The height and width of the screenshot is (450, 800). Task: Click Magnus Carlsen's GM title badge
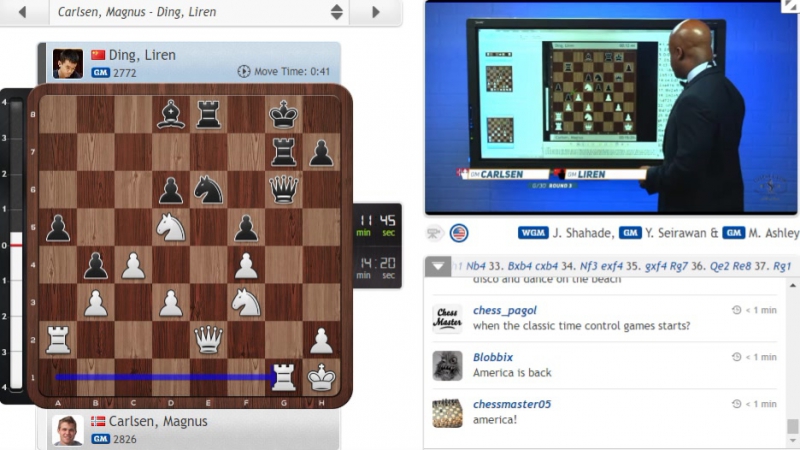pos(101,439)
